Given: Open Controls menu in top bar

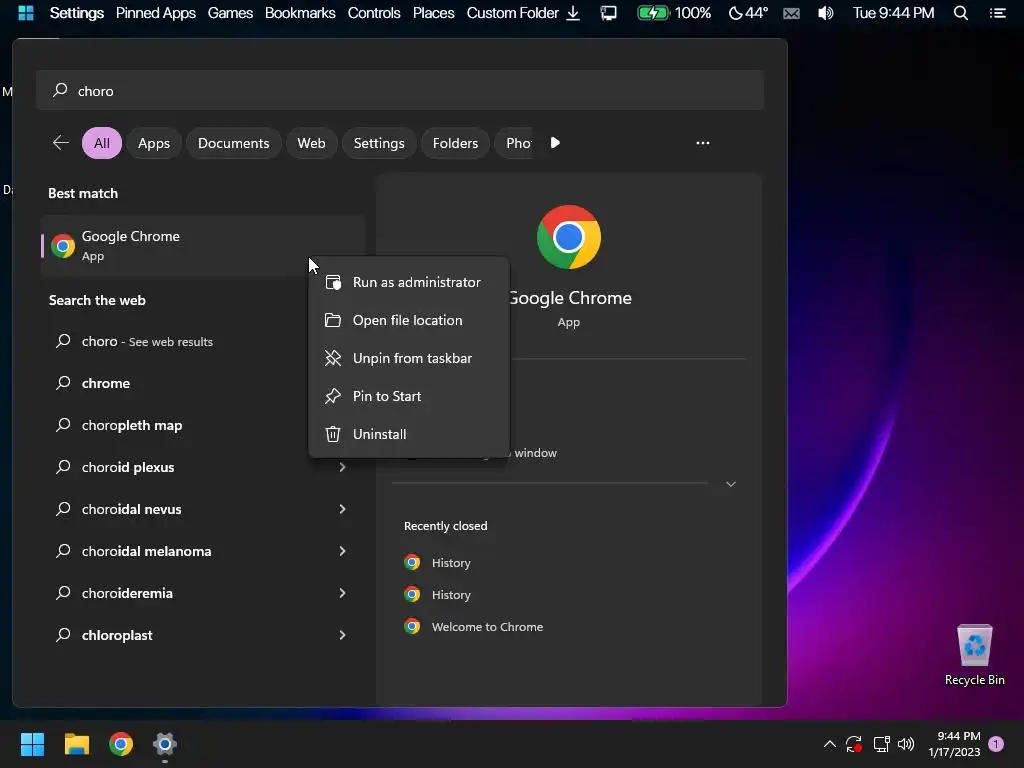Looking at the screenshot, I should click(374, 13).
